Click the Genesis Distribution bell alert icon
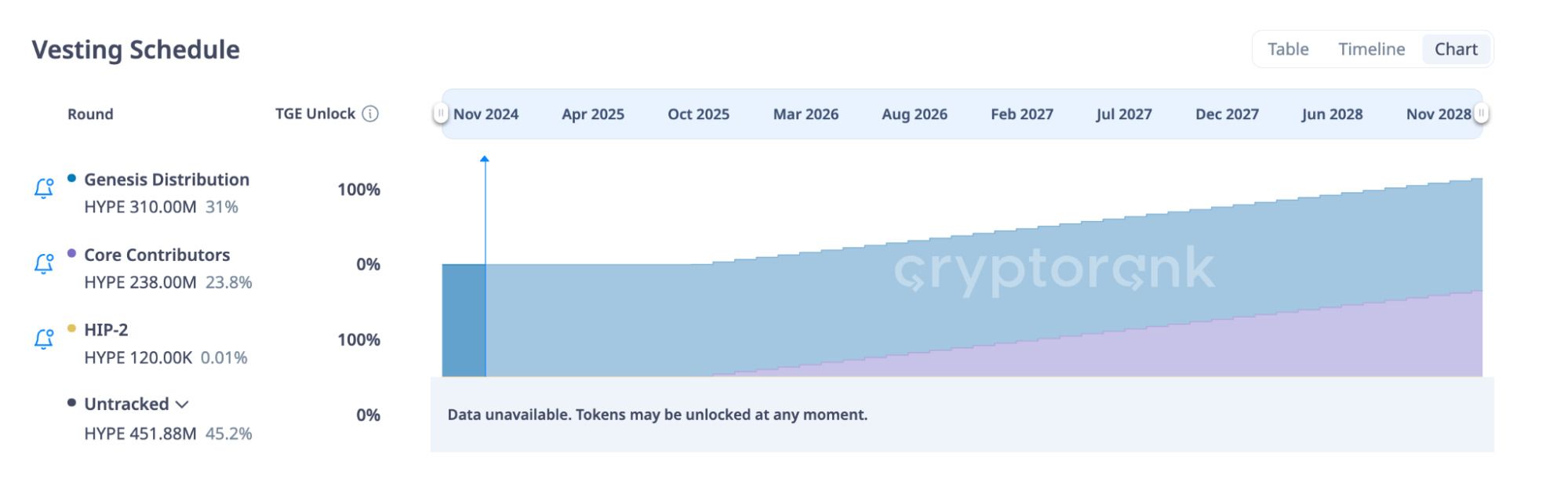 click(44, 188)
